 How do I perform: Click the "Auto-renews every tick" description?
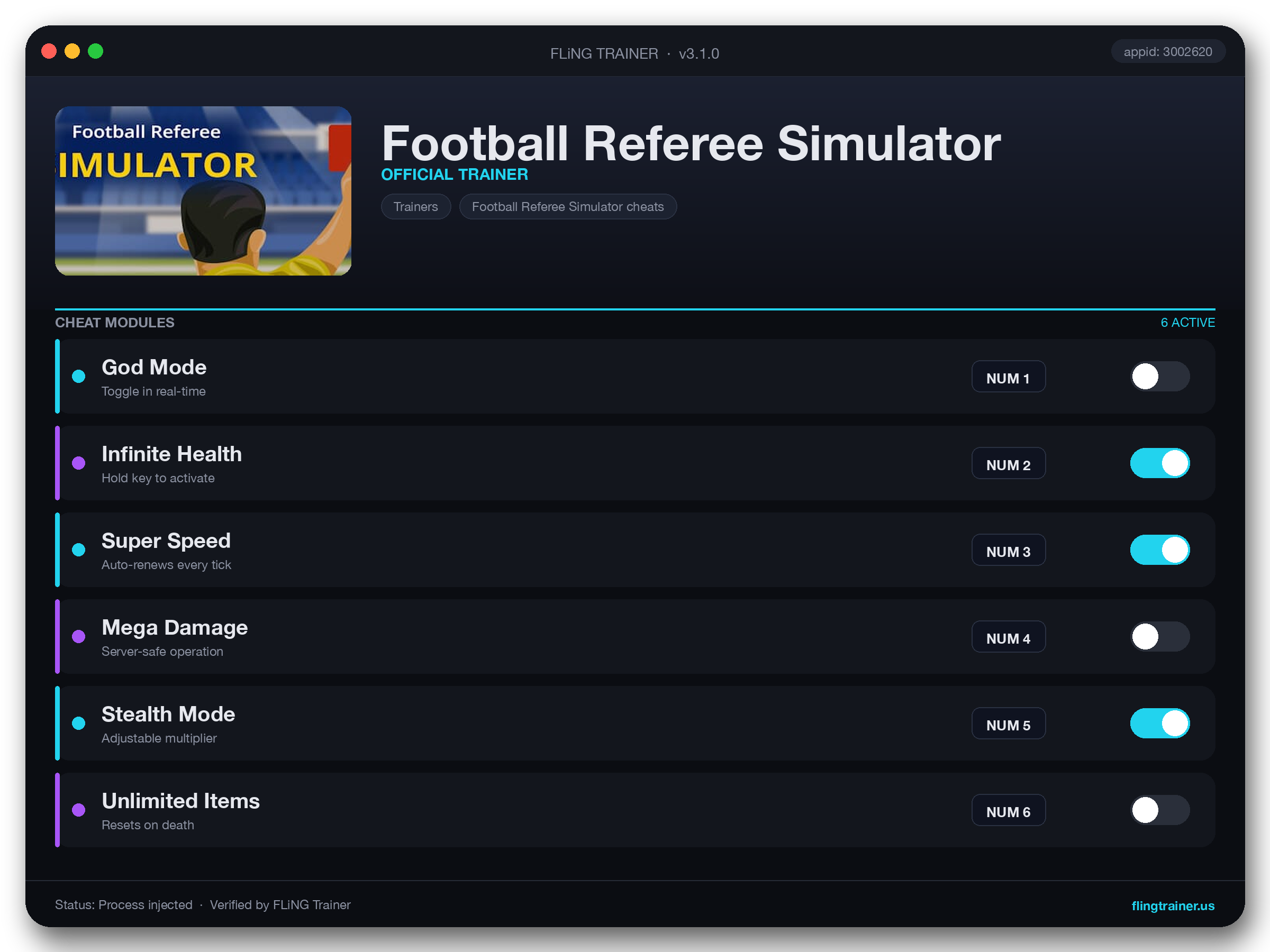[x=167, y=565]
